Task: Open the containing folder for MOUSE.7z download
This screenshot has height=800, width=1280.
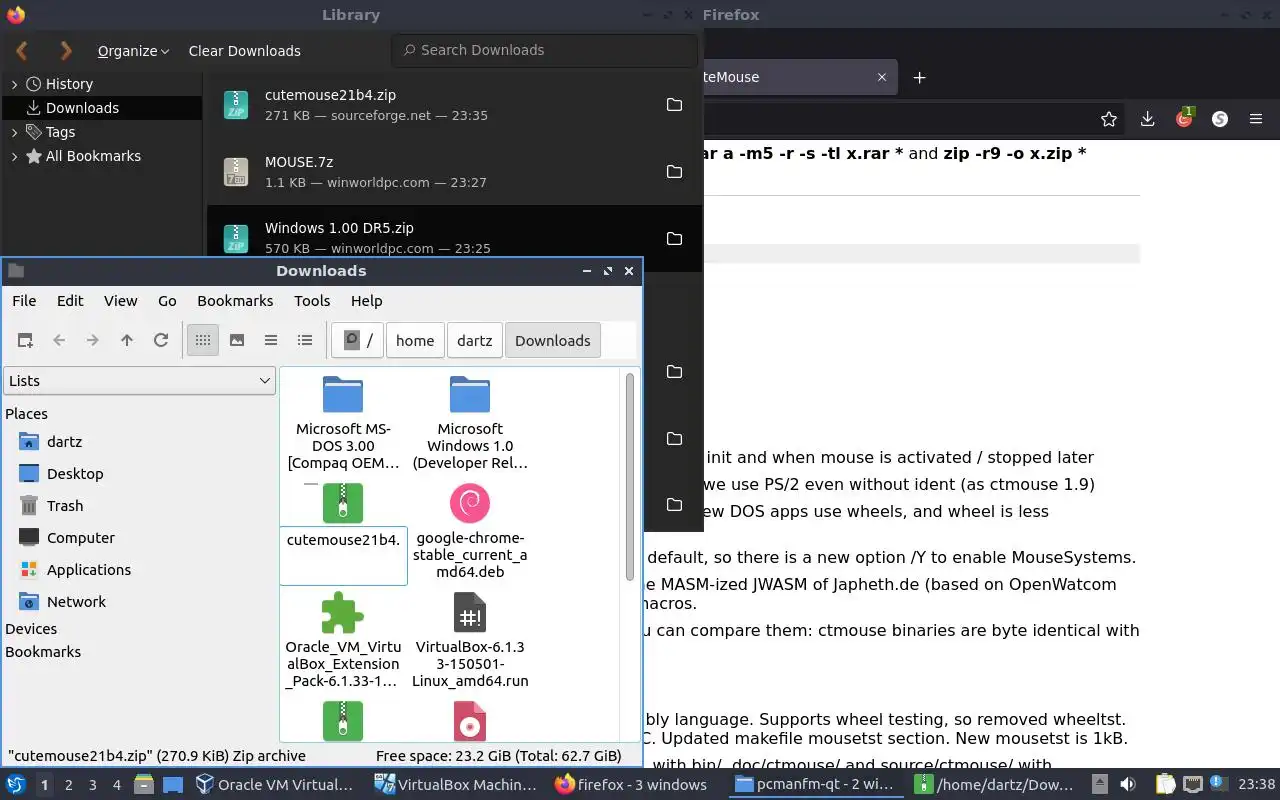Action: pos(674,172)
